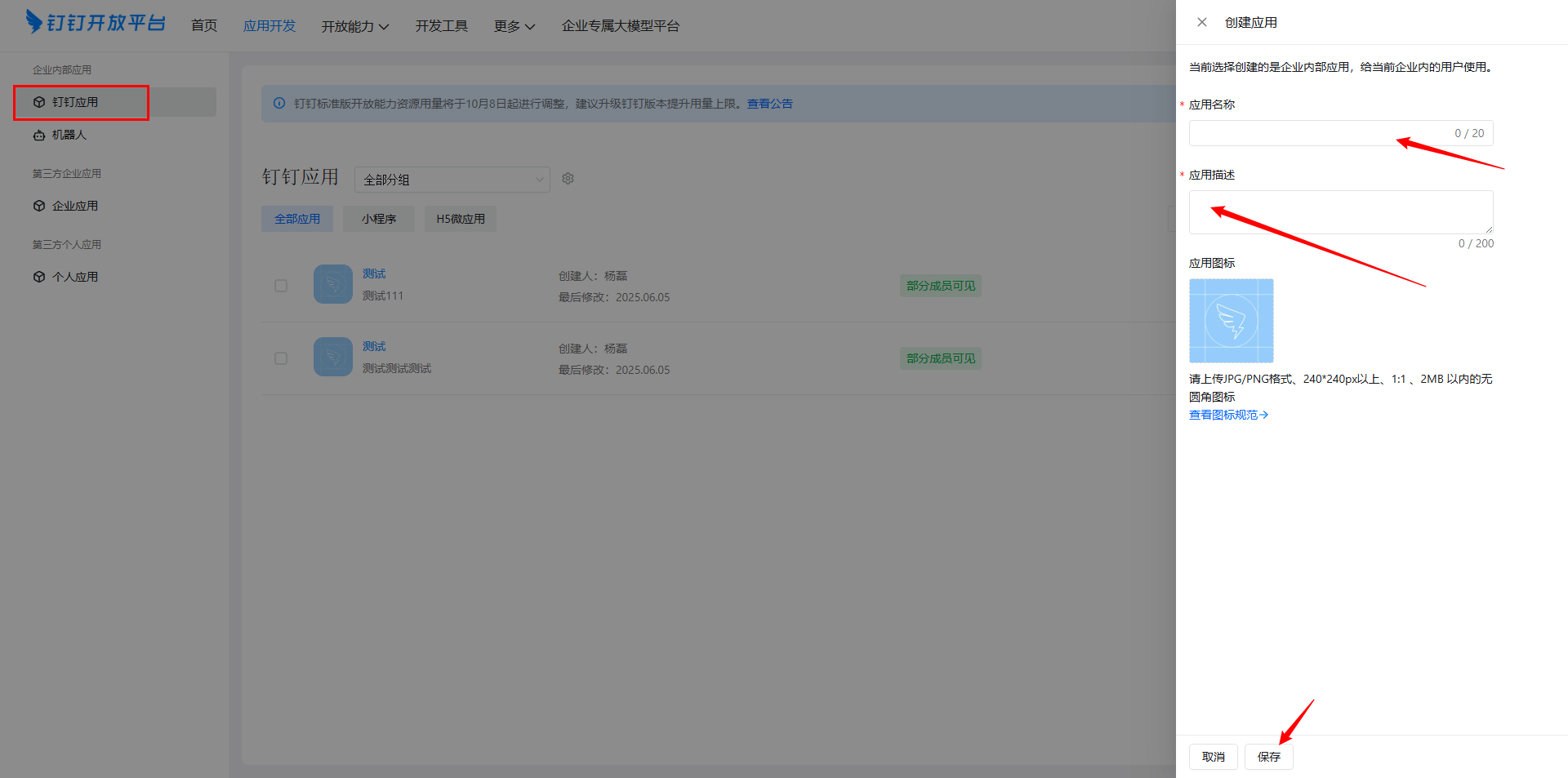Click the robot icon in sidebar
1568x778 pixels.
click(39, 136)
